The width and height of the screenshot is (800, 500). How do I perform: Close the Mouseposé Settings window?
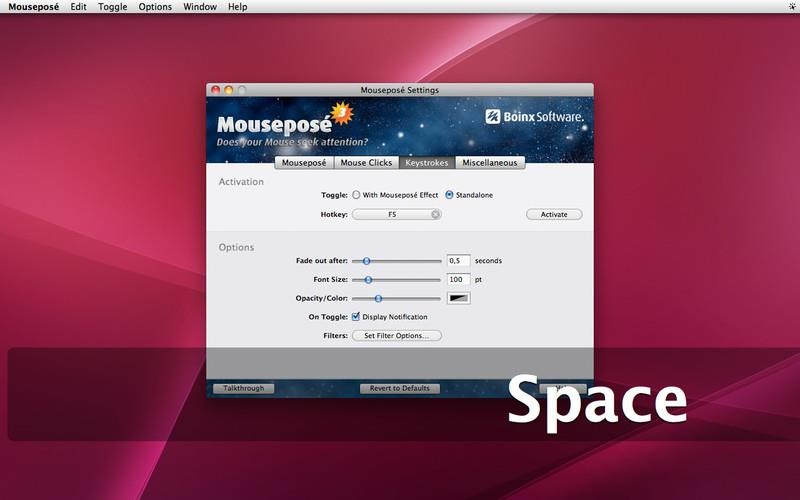click(215, 90)
